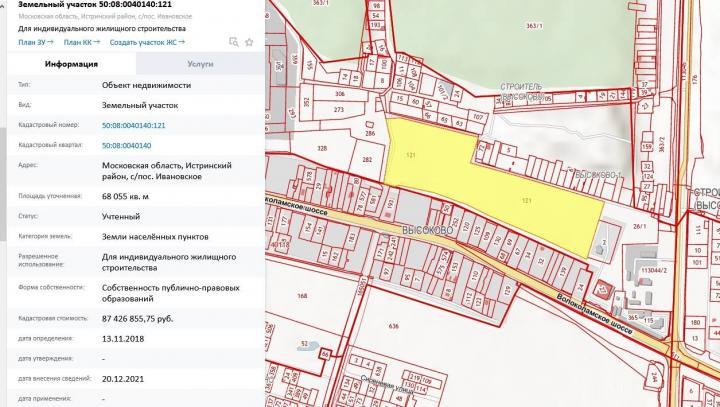Switch to the Информация tab

(71, 64)
